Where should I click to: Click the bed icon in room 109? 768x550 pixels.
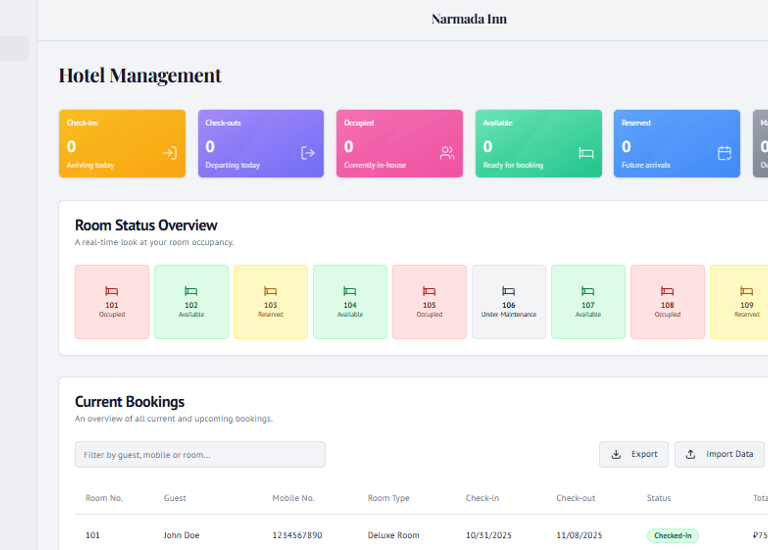click(746, 291)
